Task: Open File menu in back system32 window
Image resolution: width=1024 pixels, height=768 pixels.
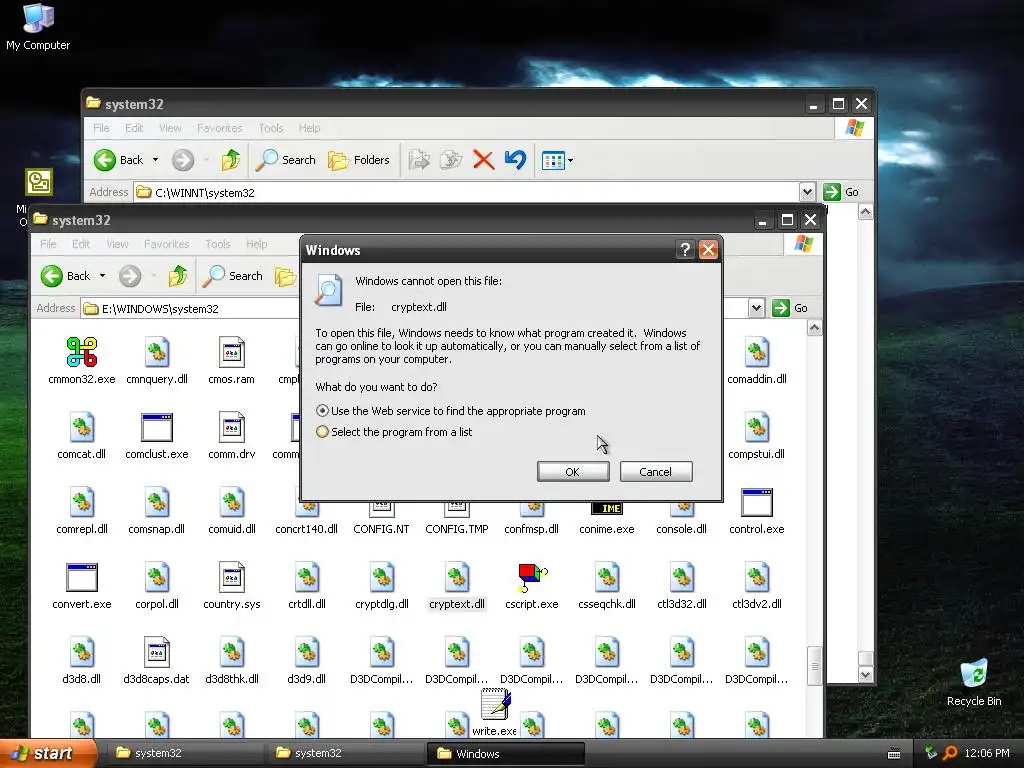Action: (x=101, y=128)
